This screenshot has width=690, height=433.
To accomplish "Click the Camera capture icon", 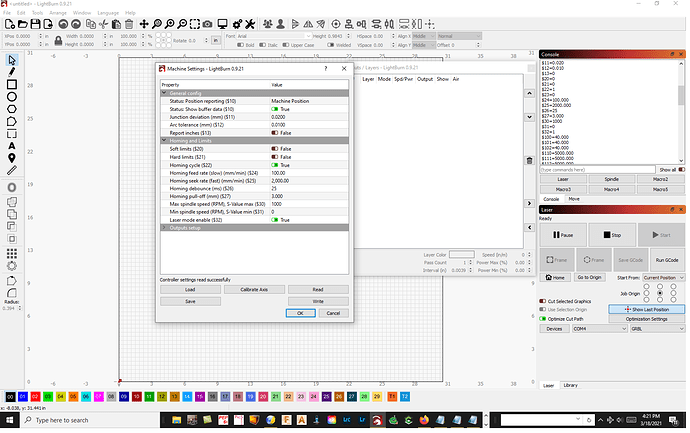I will 207,24.
